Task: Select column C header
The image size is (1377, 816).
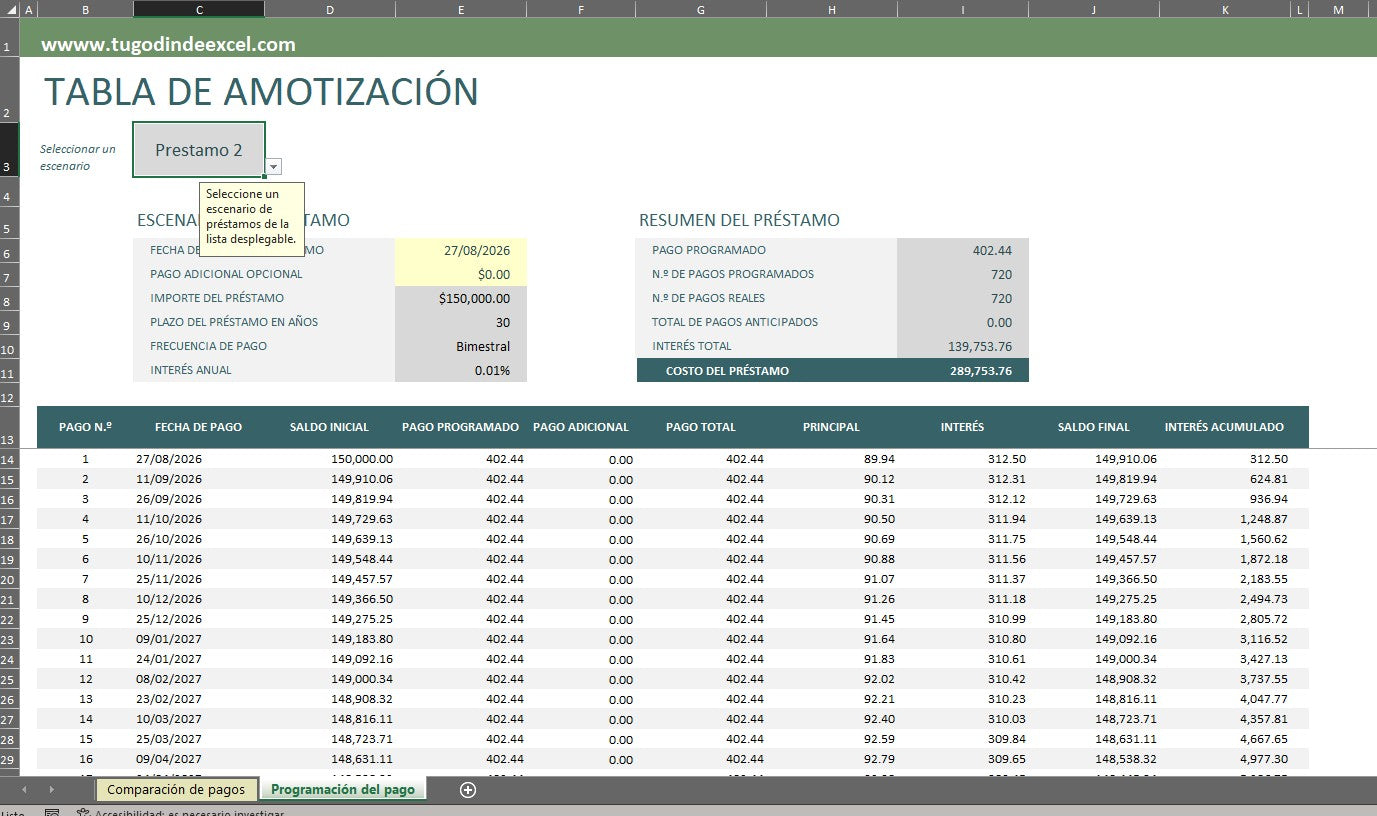Action: 199,9
